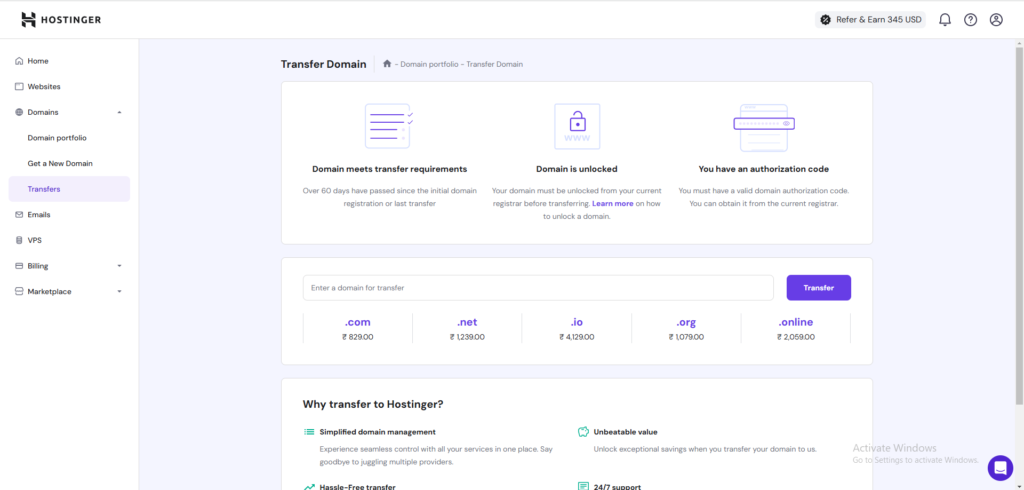1024x490 pixels.
Task: Open Domain portfolio in the sidebar
Action: 57,138
